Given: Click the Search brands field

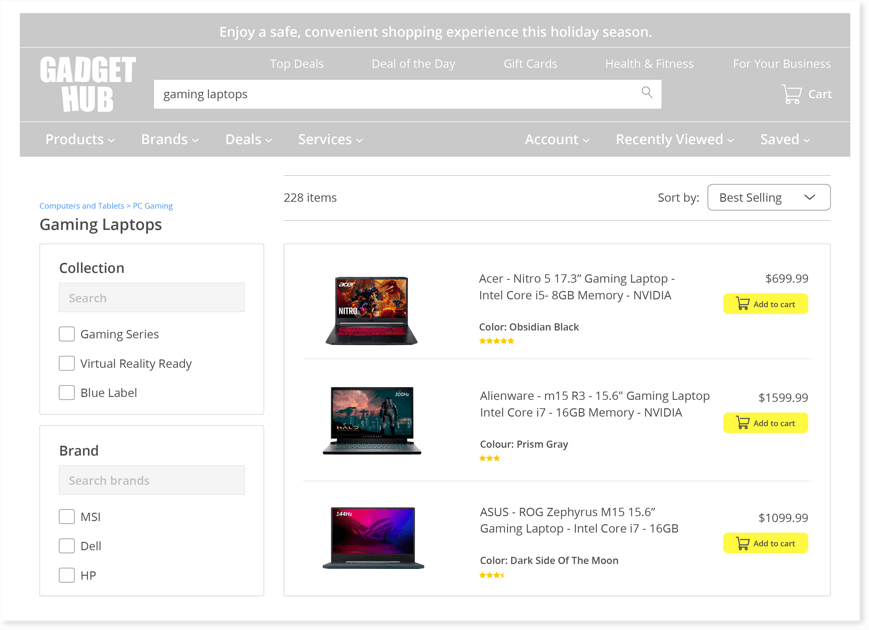Looking at the screenshot, I should coord(152,480).
